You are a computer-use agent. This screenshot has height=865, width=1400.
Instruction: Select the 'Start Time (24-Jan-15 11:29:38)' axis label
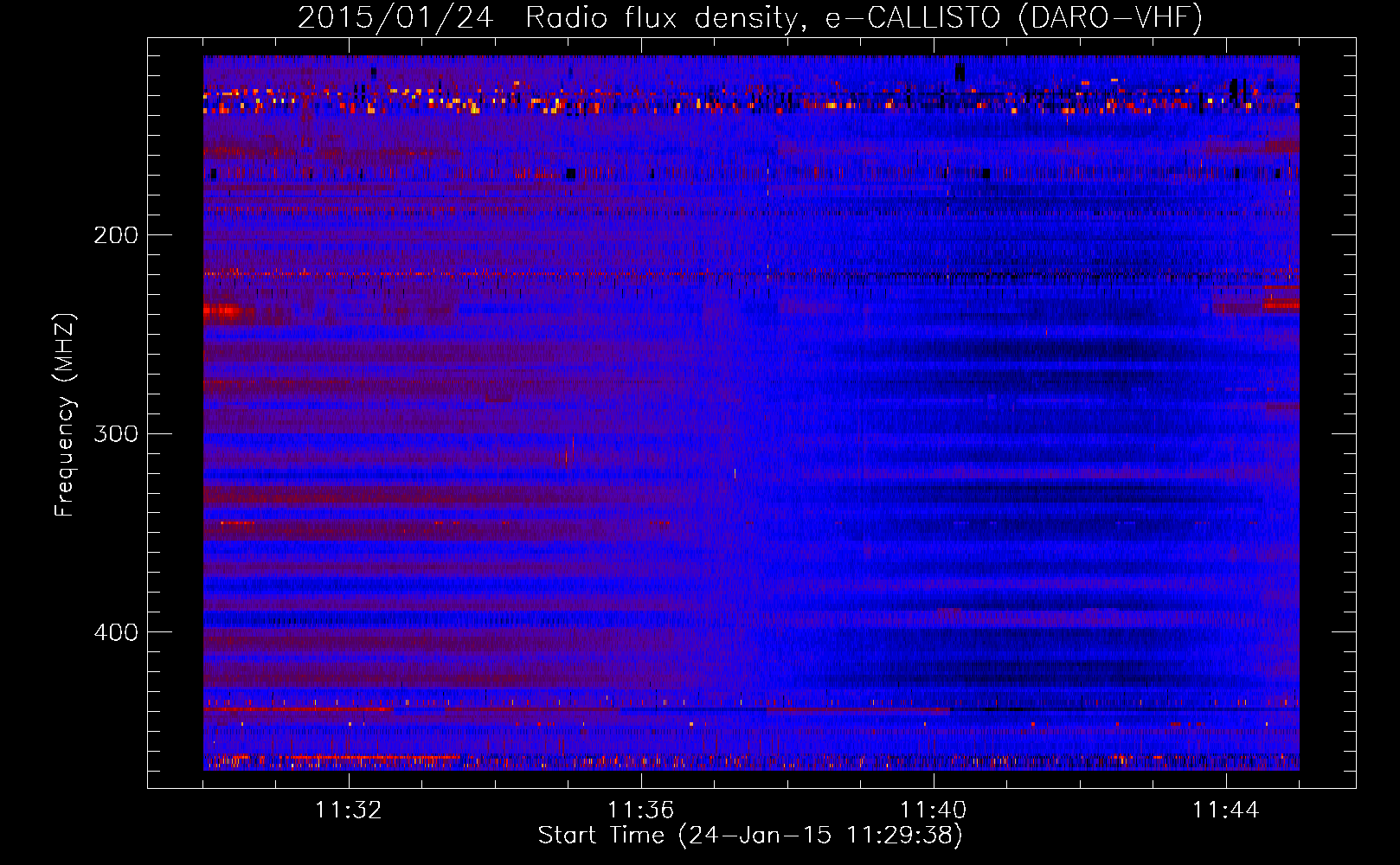tap(750, 836)
